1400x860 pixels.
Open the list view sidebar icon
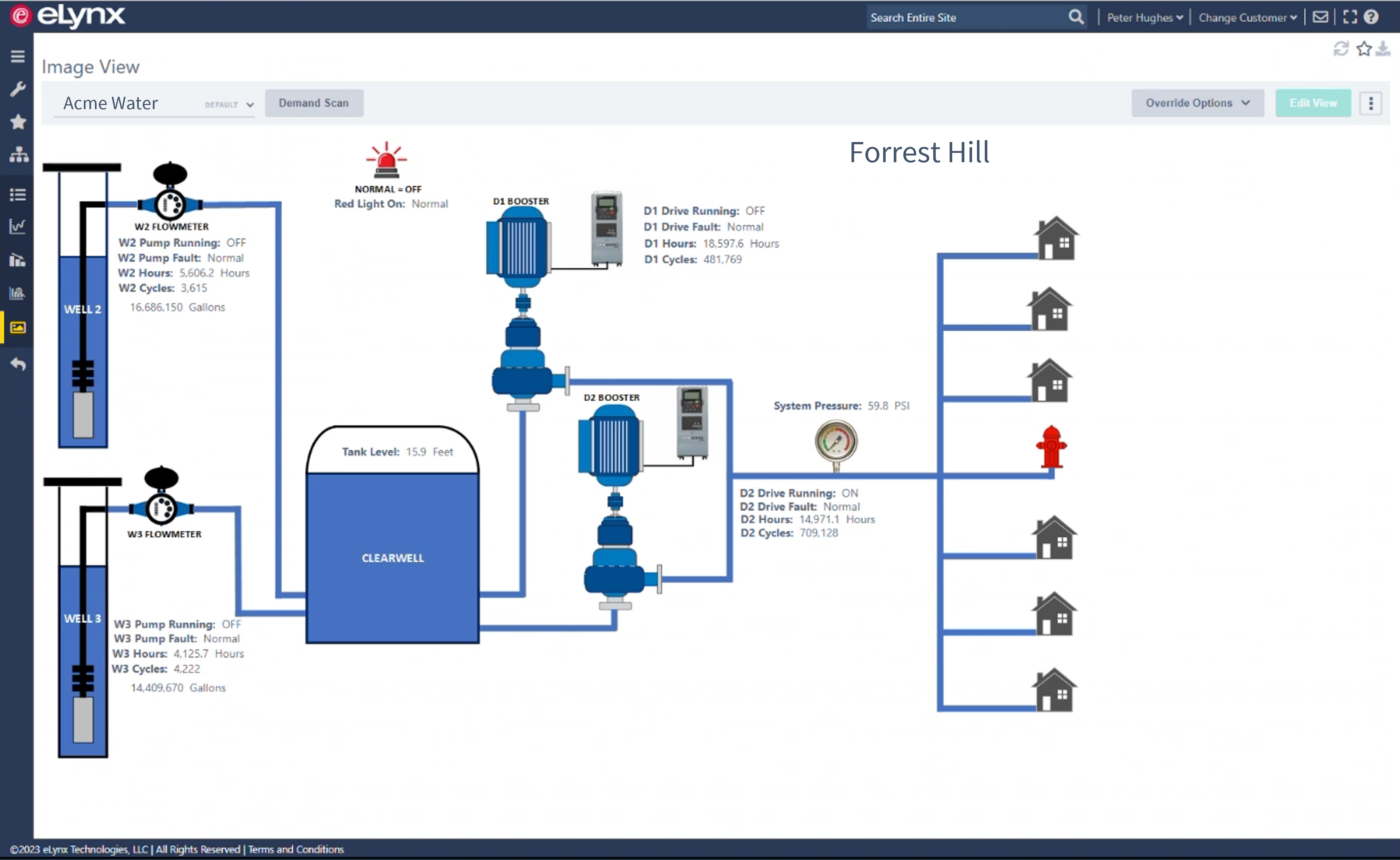[18, 194]
